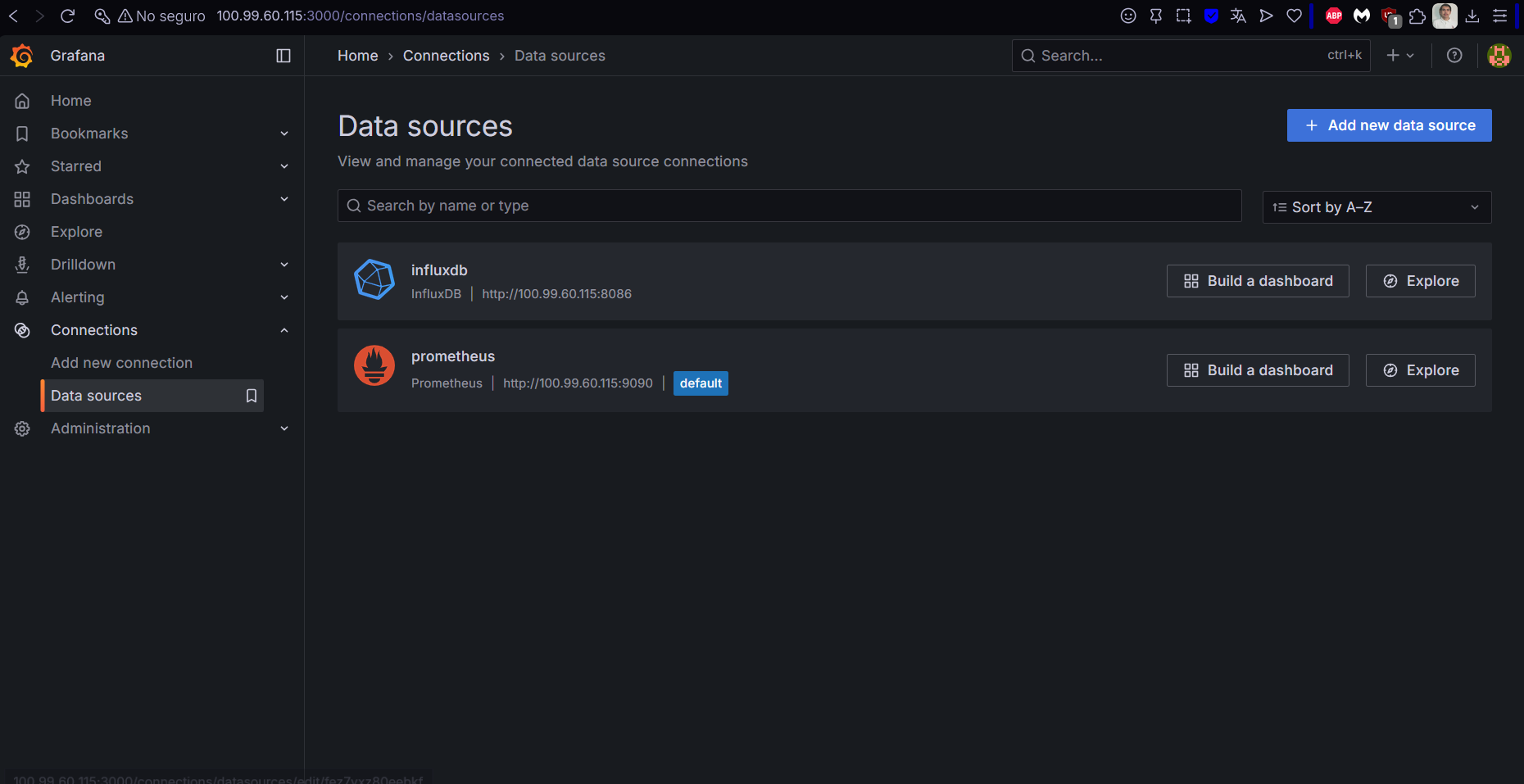
Task: Focus the Search by name or type field
Action: pyautogui.click(x=790, y=206)
